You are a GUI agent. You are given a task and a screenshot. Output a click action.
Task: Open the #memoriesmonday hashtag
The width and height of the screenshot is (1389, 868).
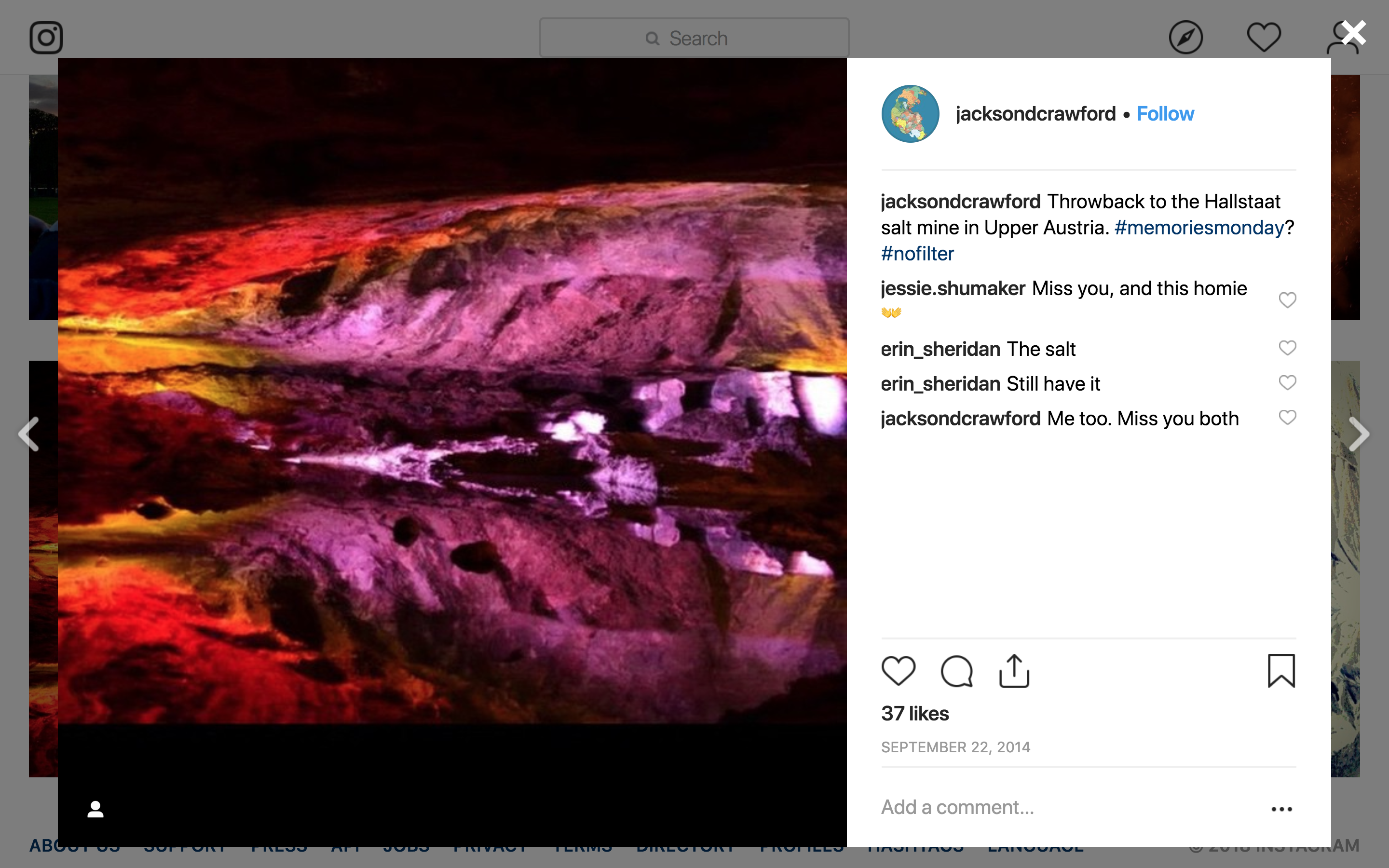click(1198, 228)
